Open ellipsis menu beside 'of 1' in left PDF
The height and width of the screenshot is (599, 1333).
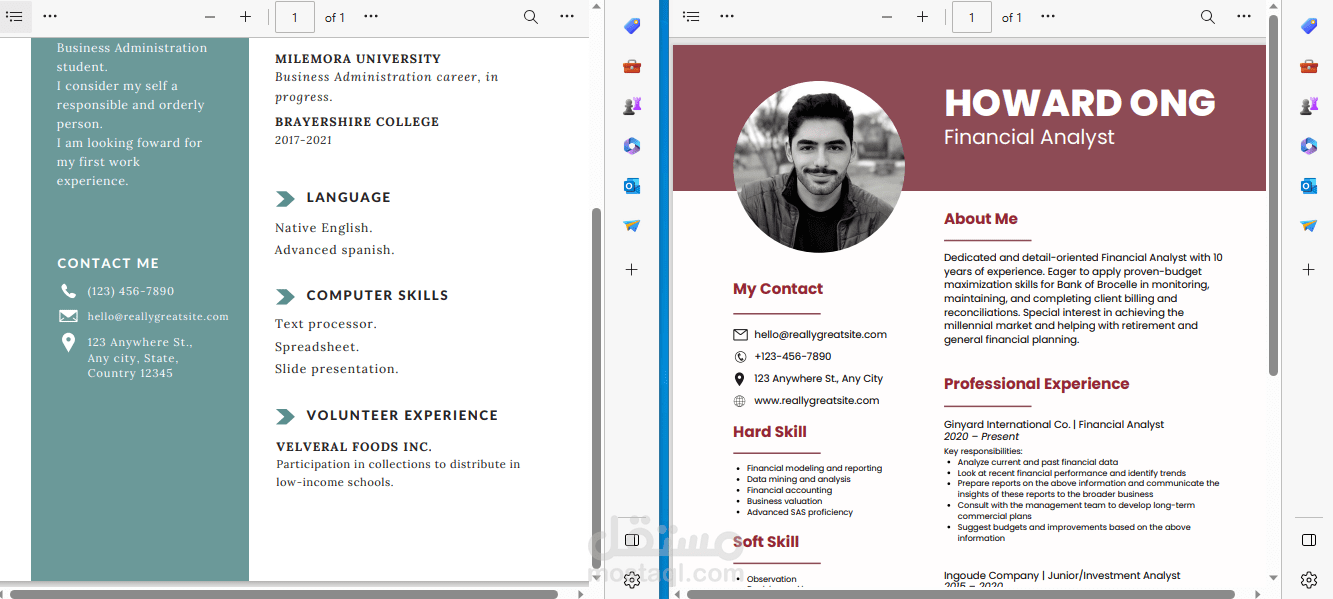pos(371,17)
